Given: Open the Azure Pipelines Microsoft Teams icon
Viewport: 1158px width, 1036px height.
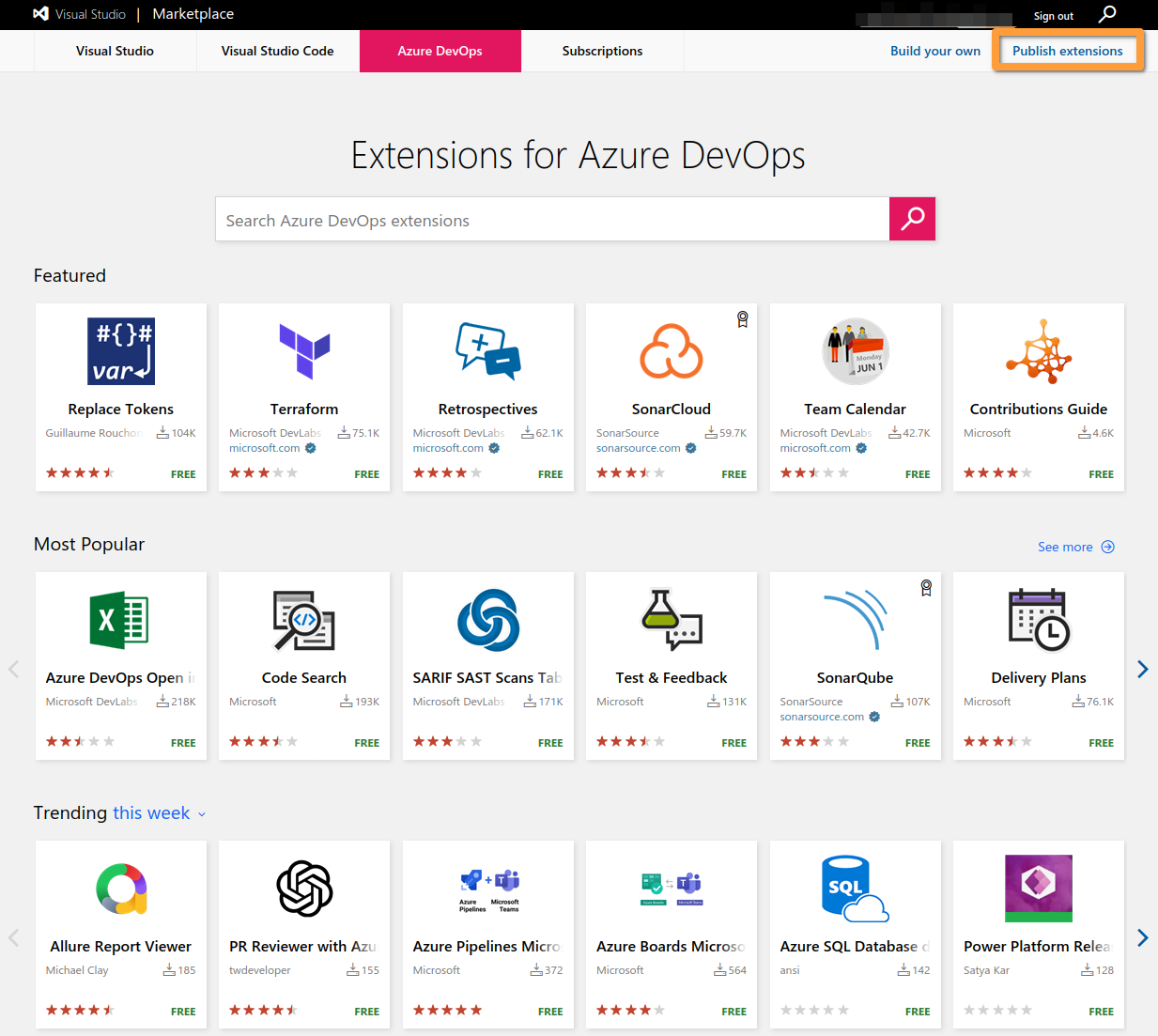Looking at the screenshot, I should click(488, 890).
